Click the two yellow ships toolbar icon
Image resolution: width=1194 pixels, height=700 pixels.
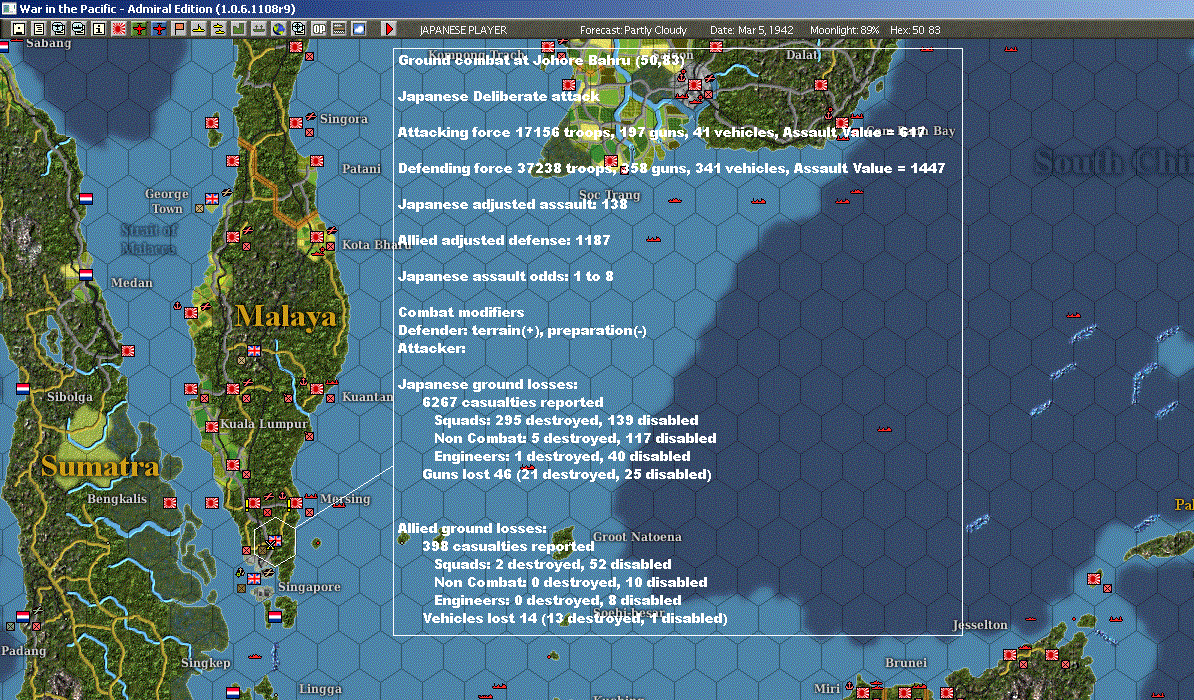tap(219, 29)
